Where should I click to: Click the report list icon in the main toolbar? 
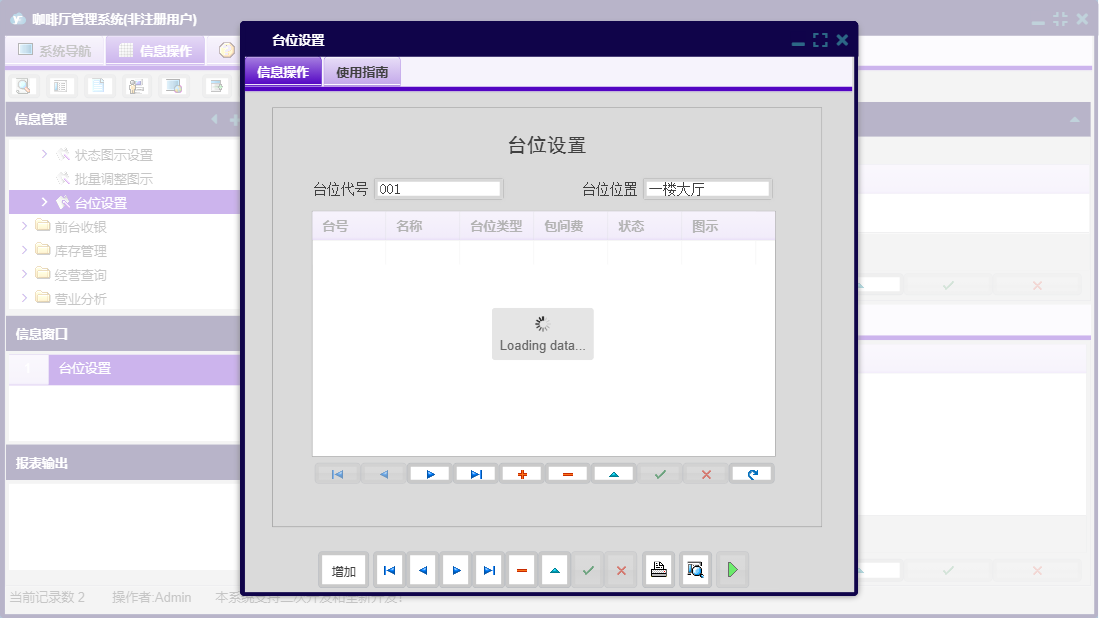(60, 85)
